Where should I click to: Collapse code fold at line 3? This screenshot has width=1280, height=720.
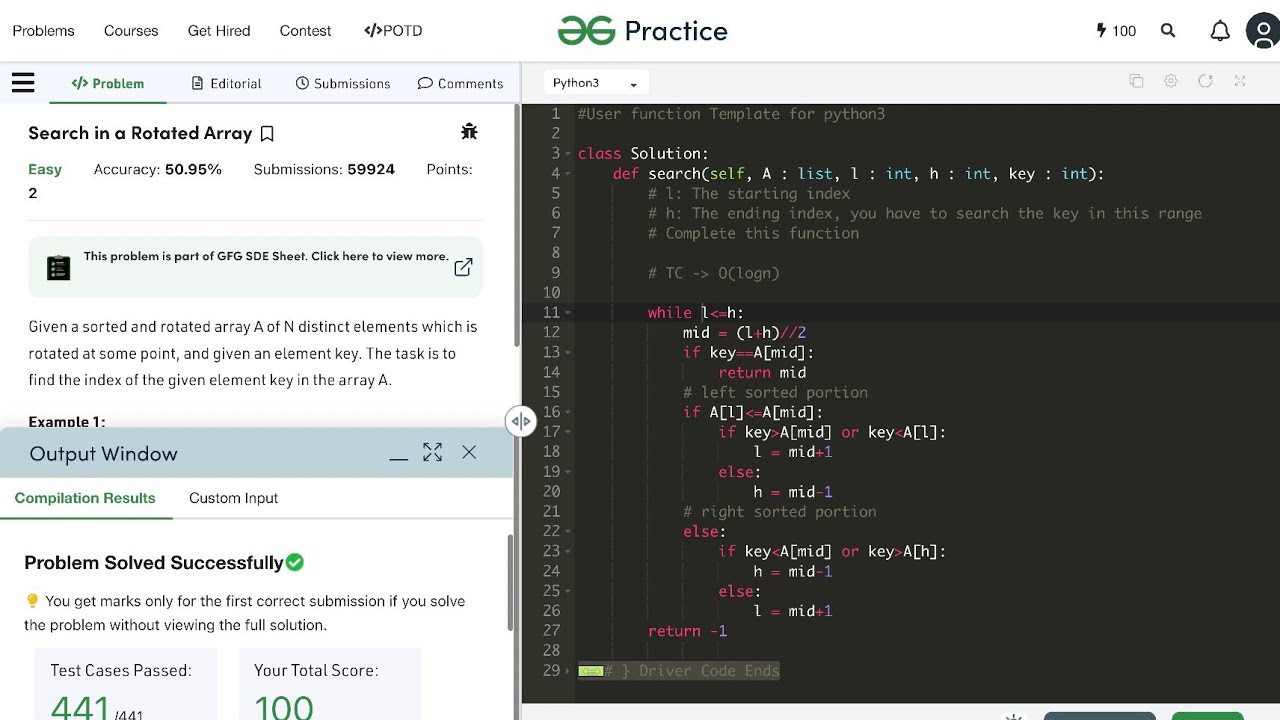[x=568, y=153]
